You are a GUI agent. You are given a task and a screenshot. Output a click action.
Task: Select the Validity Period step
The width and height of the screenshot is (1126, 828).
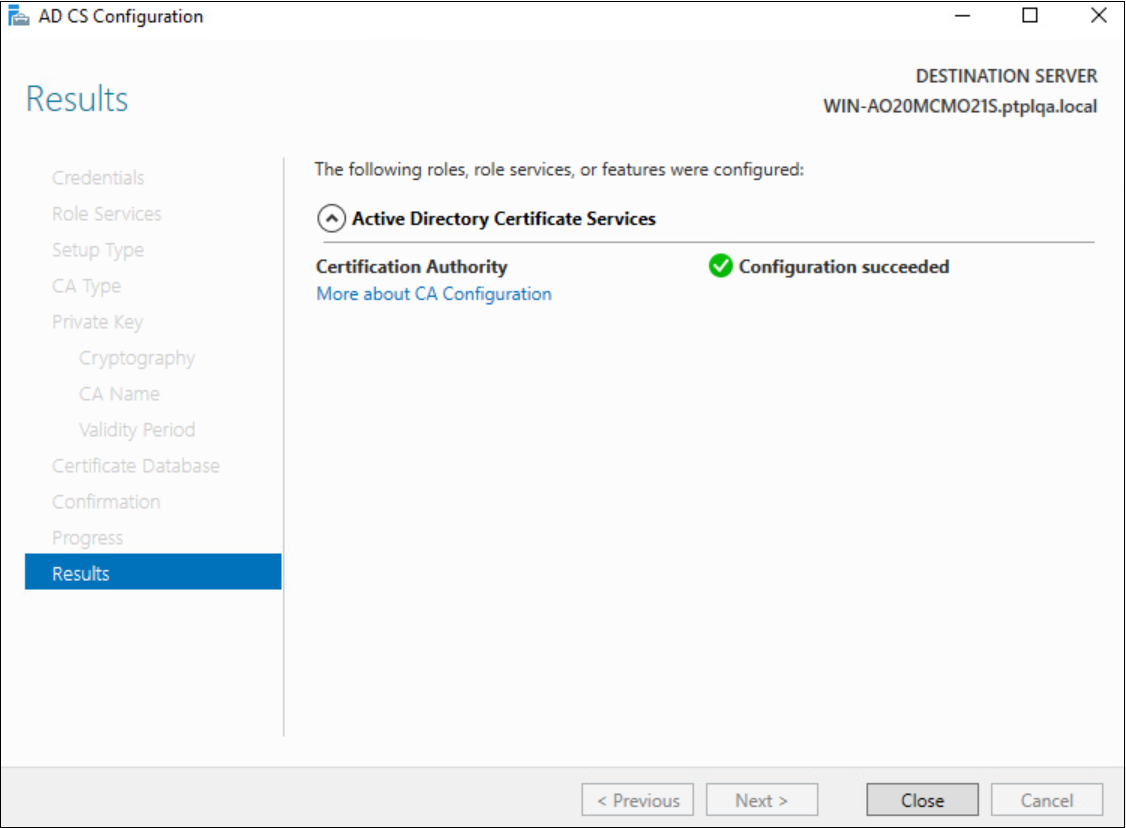click(x=137, y=430)
